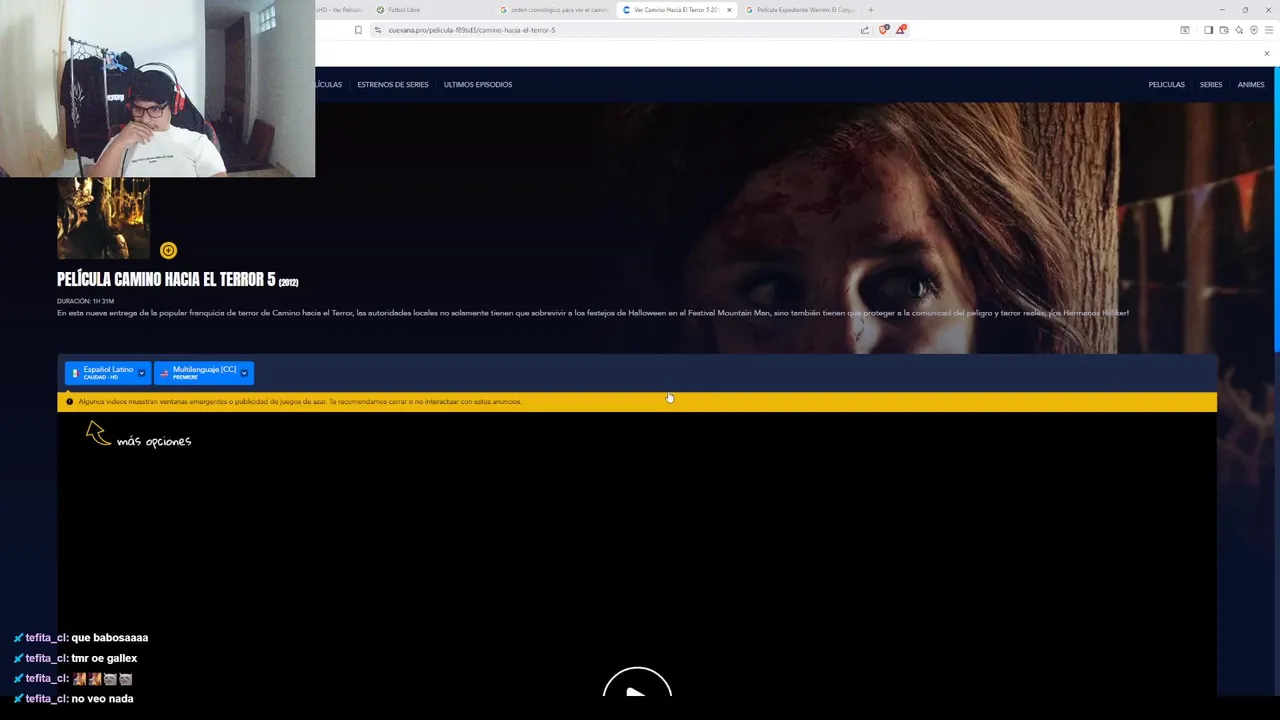Go to PELICULAS in right navigation
This screenshot has width=1280, height=720.
[1166, 85]
